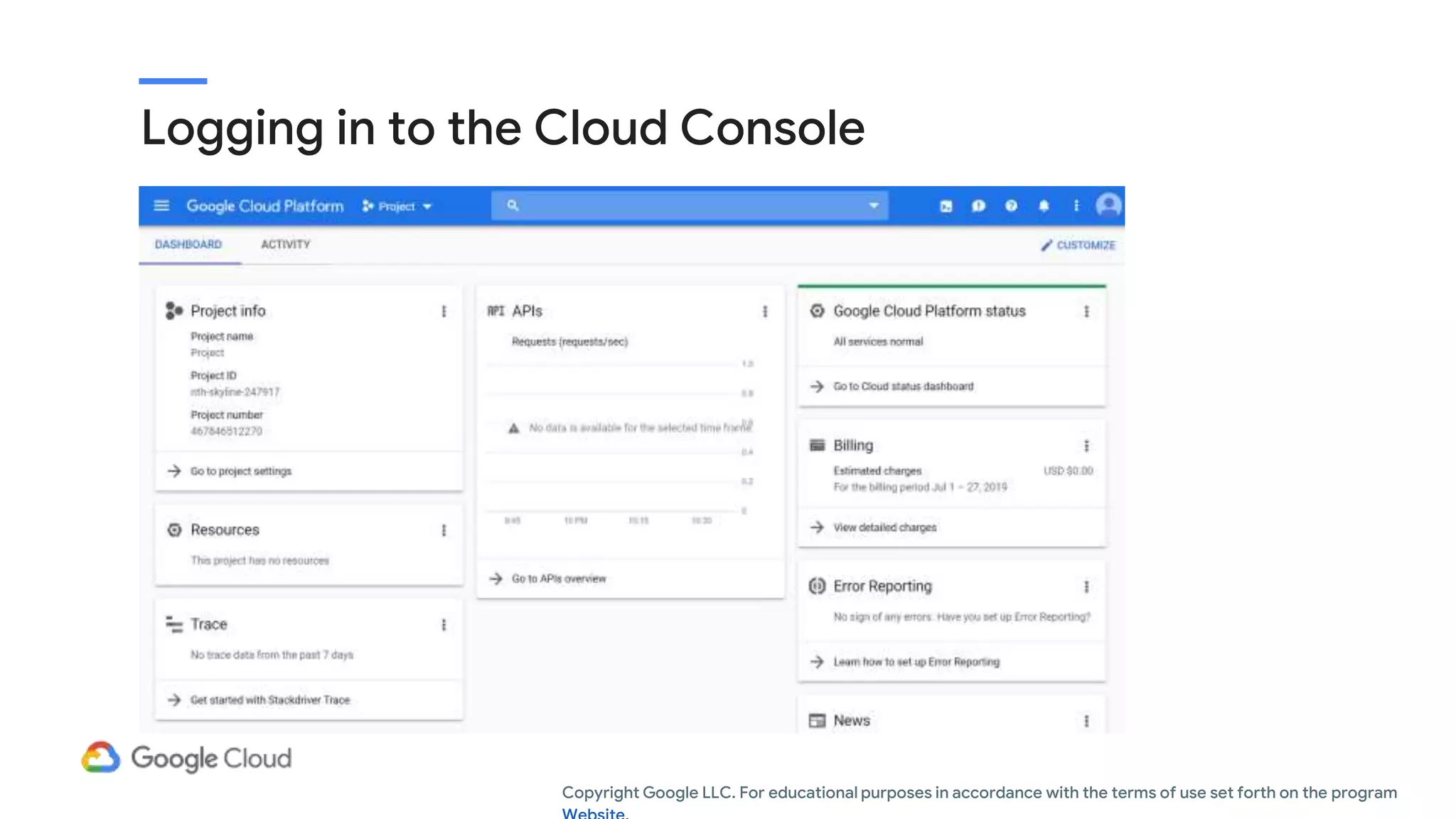Switch to the Activity tab

[x=286, y=245]
